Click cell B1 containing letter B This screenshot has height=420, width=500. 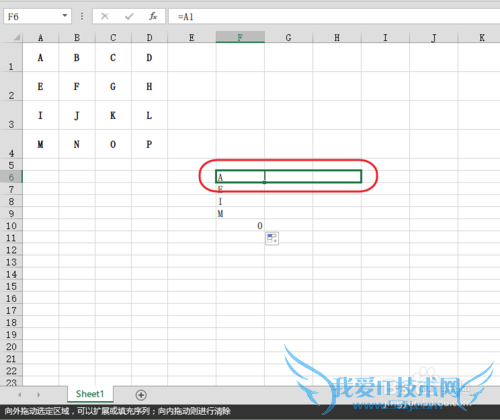click(77, 57)
